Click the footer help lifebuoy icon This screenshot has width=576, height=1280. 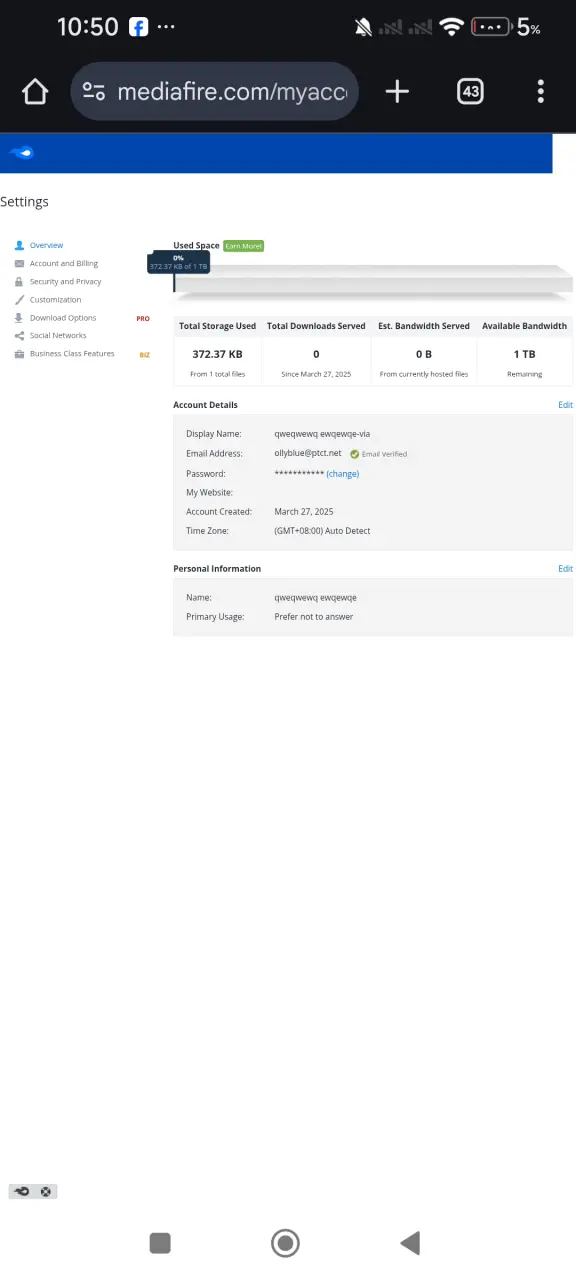(46, 1191)
